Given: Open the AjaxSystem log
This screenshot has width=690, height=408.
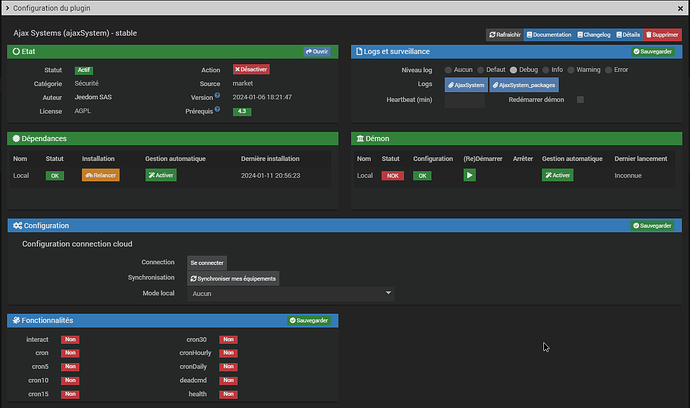Looking at the screenshot, I should [x=466, y=85].
